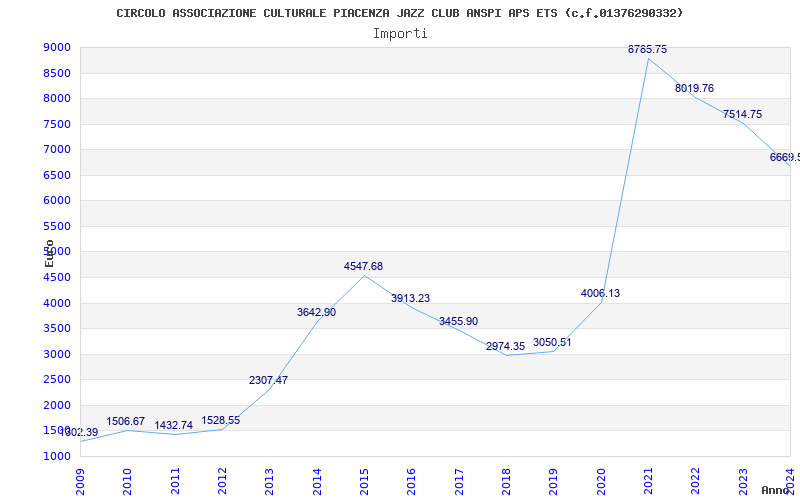This screenshot has height=500, width=800.
Task: Click the 4547.68 data label
Action: pos(363,267)
